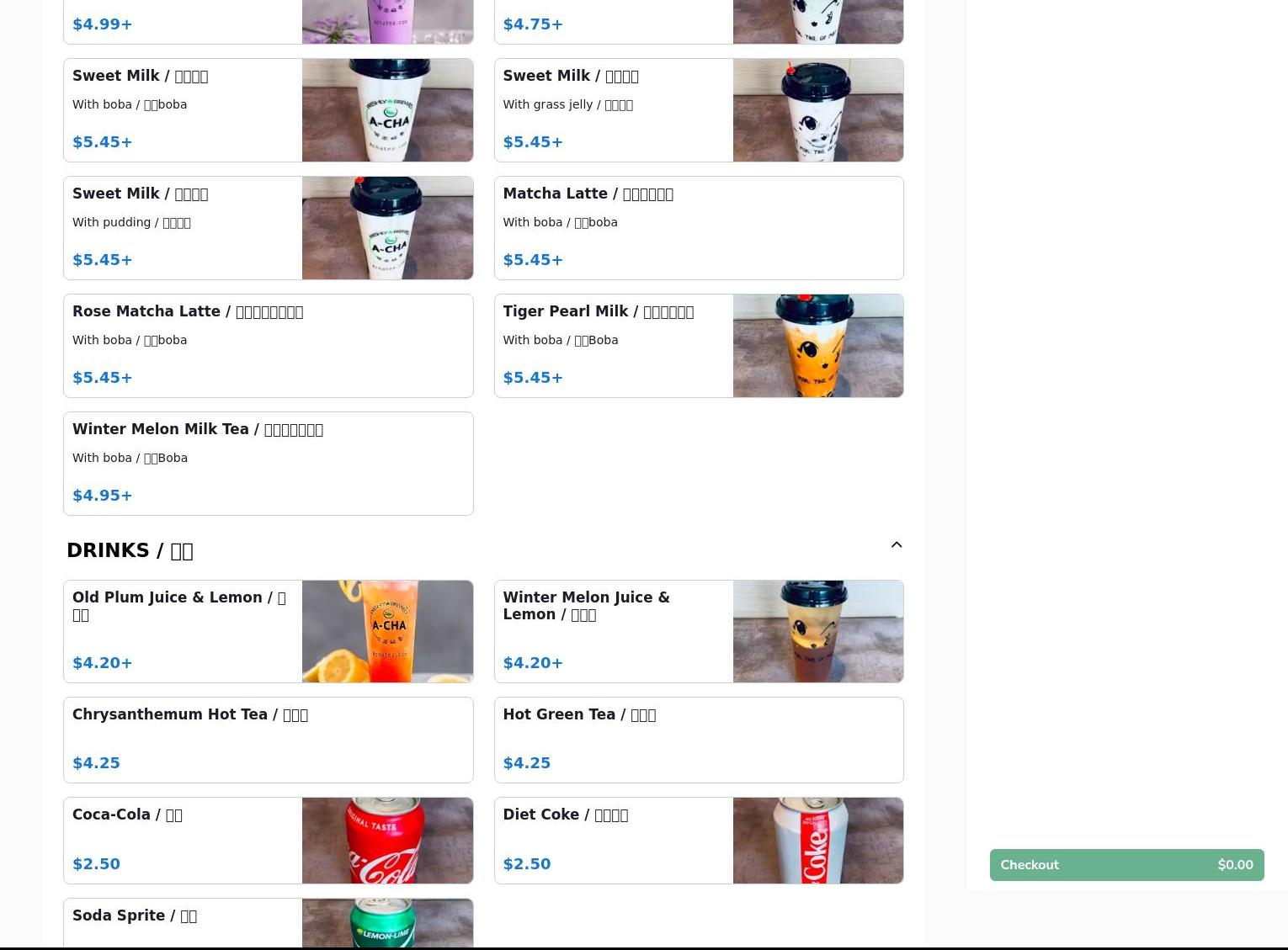Click the DRINKS section heading
Viewport: 1288px width, 950px height.
(130, 550)
